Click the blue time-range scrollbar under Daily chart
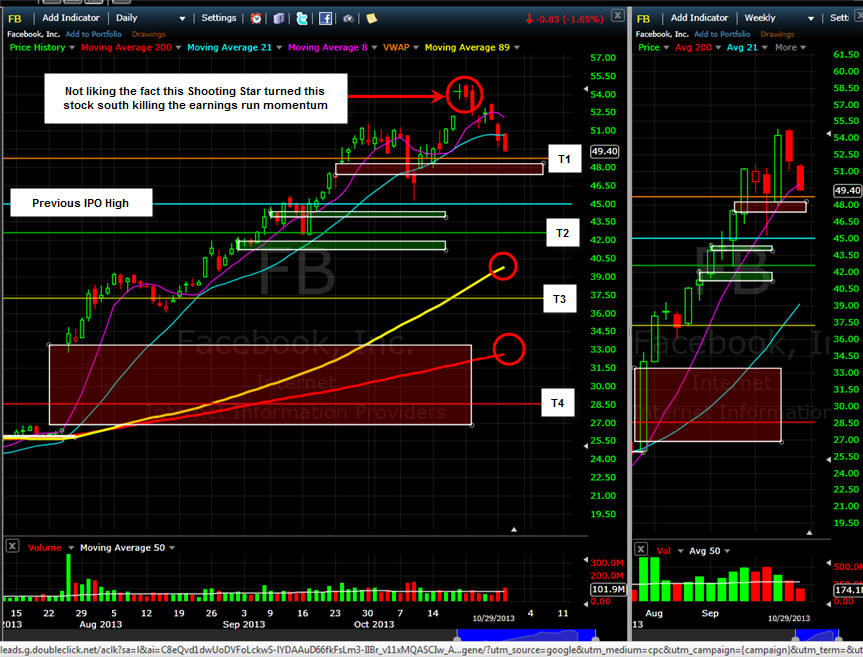863x657 pixels. pyautogui.click(x=526, y=635)
